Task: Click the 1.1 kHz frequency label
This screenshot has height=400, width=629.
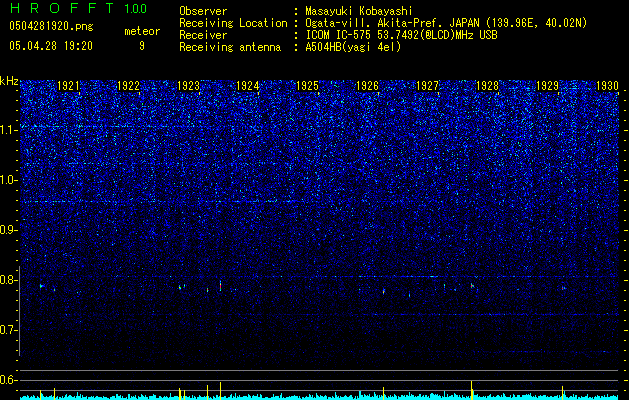Action: pyautogui.click(x=9, y=130)
